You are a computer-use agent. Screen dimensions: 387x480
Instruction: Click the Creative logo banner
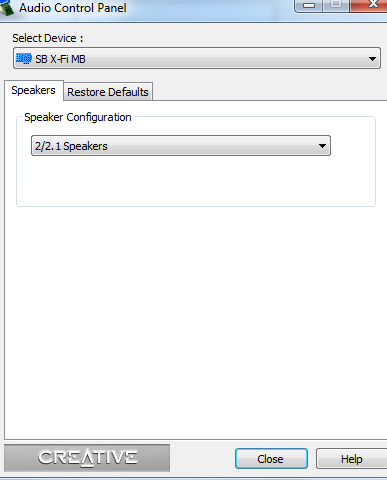pos(87,458)
